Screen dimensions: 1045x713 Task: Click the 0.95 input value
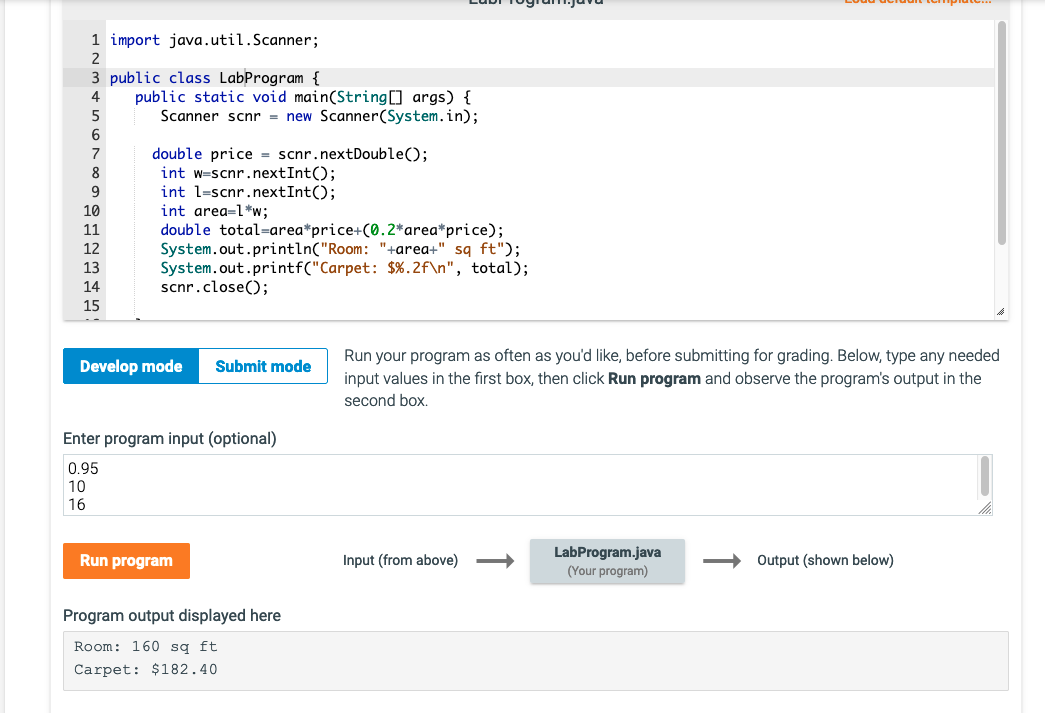click(x=83, y=468)
